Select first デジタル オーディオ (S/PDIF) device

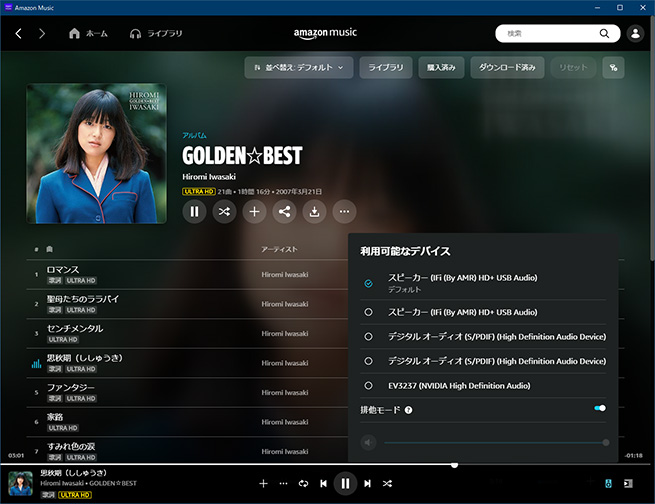pos(483,337)
